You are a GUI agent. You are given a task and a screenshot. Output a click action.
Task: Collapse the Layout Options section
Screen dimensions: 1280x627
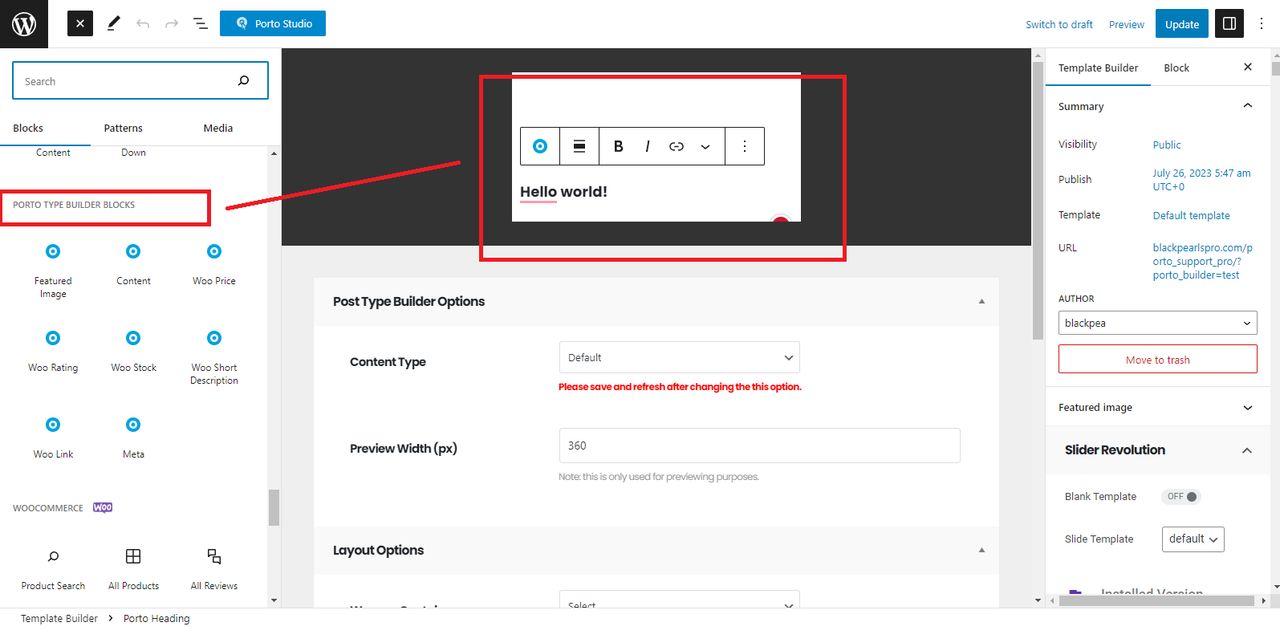click(981, 550)
